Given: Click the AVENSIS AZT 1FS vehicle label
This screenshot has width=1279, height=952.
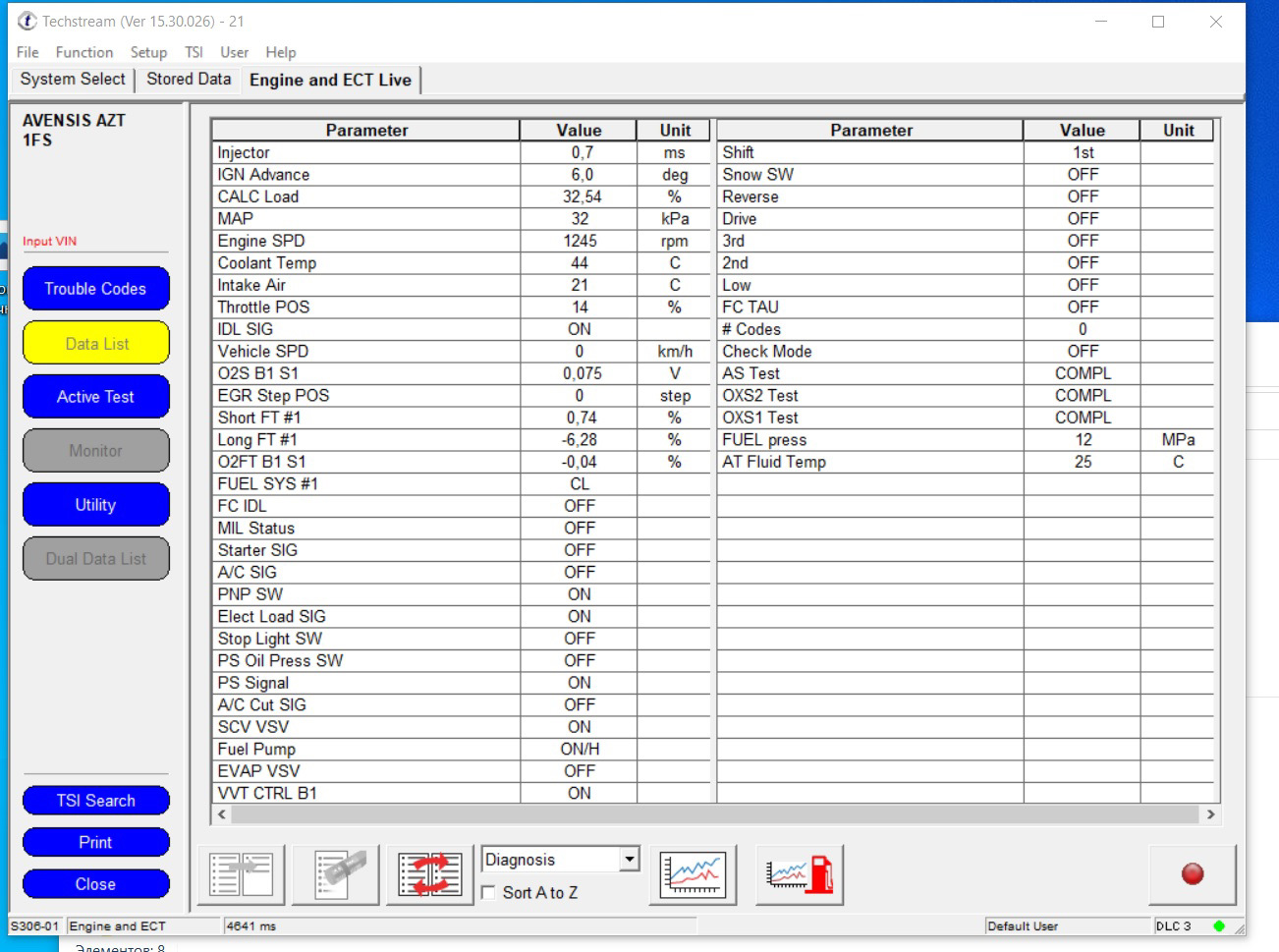Looking at the screenshot, I should tap(74, 130).
